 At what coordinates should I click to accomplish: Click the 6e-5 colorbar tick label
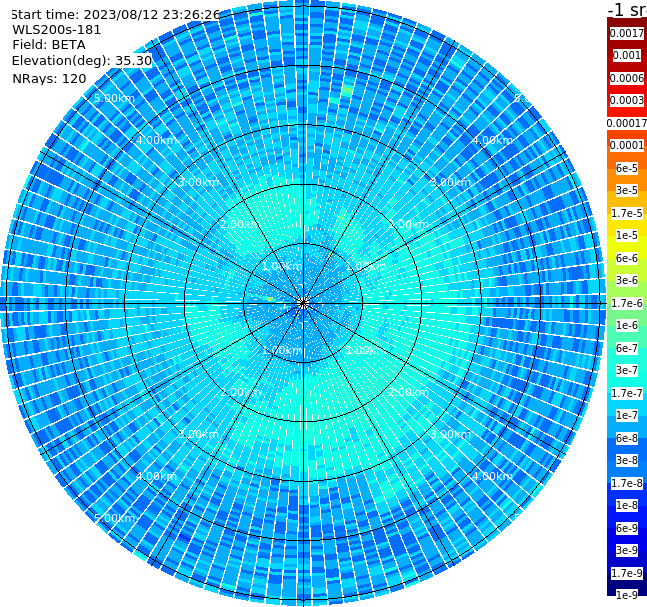[627, 168]
